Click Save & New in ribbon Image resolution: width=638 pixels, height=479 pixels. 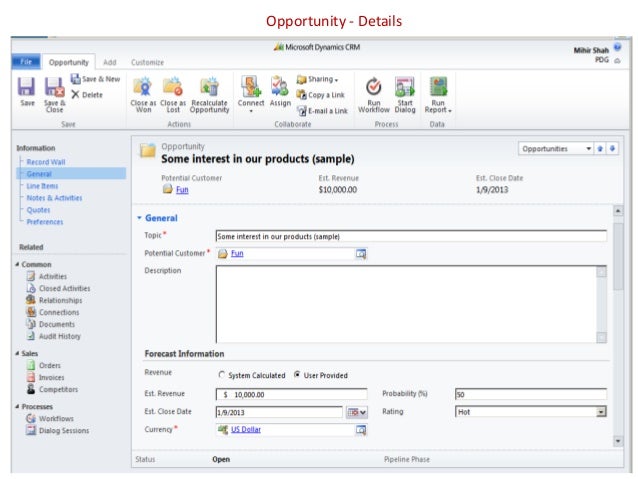[x=96, y=79]
